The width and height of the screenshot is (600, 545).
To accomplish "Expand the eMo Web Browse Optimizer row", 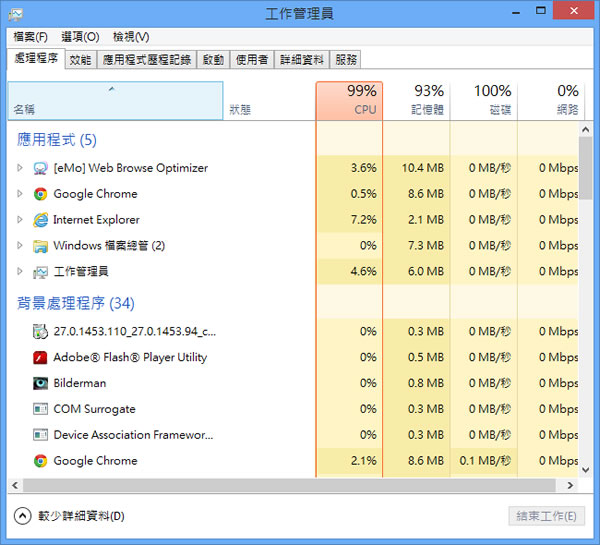I will point(20,168).
